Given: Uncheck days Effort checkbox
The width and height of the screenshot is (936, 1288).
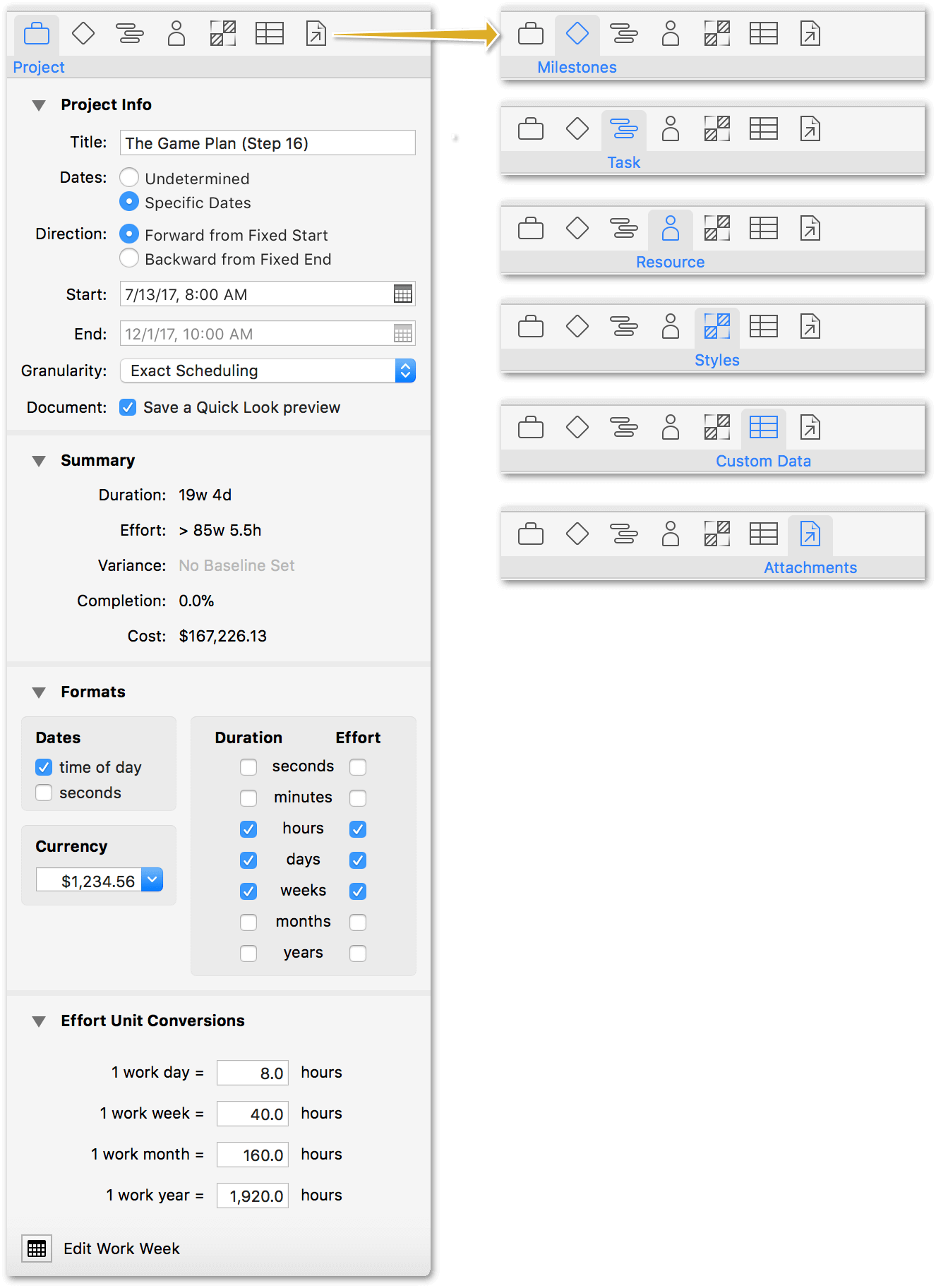Looking at the screenshot, I should coord(358,860).
